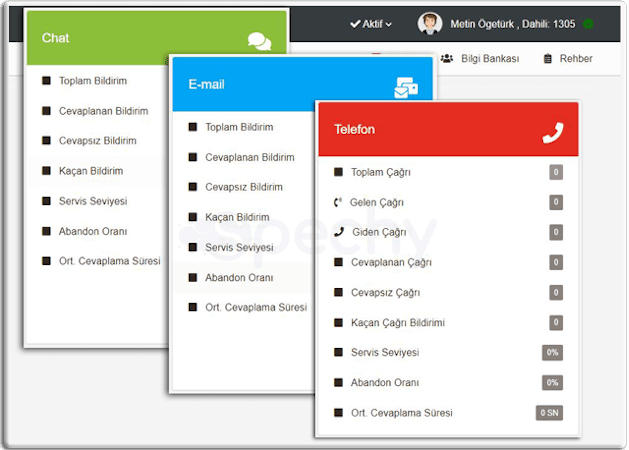Viewport: 629px width, 450px height.
Task: Click the Giden Çağrı count badge
Action: point(556,232)
